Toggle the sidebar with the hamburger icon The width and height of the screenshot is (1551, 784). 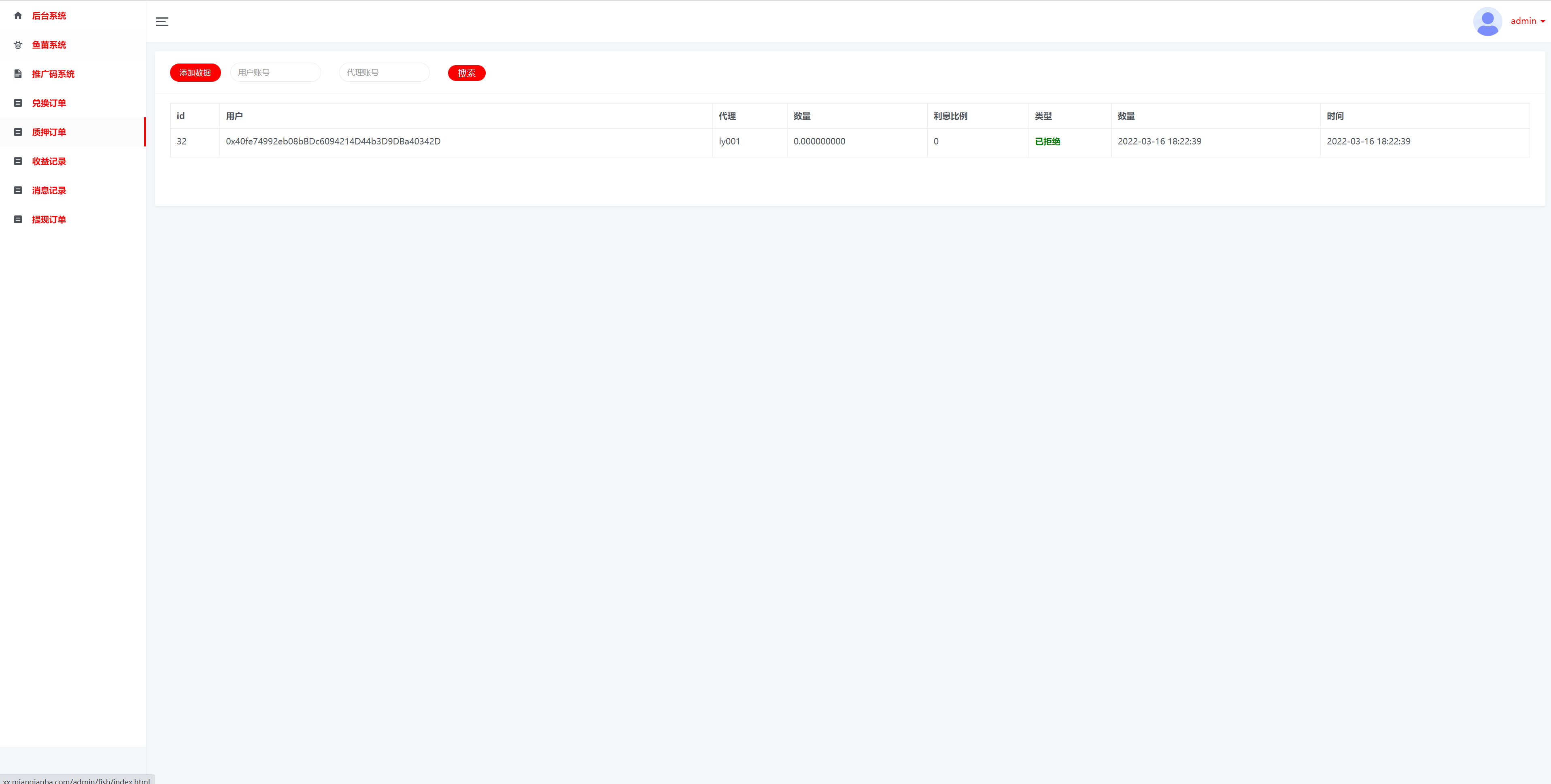[162, 21]
